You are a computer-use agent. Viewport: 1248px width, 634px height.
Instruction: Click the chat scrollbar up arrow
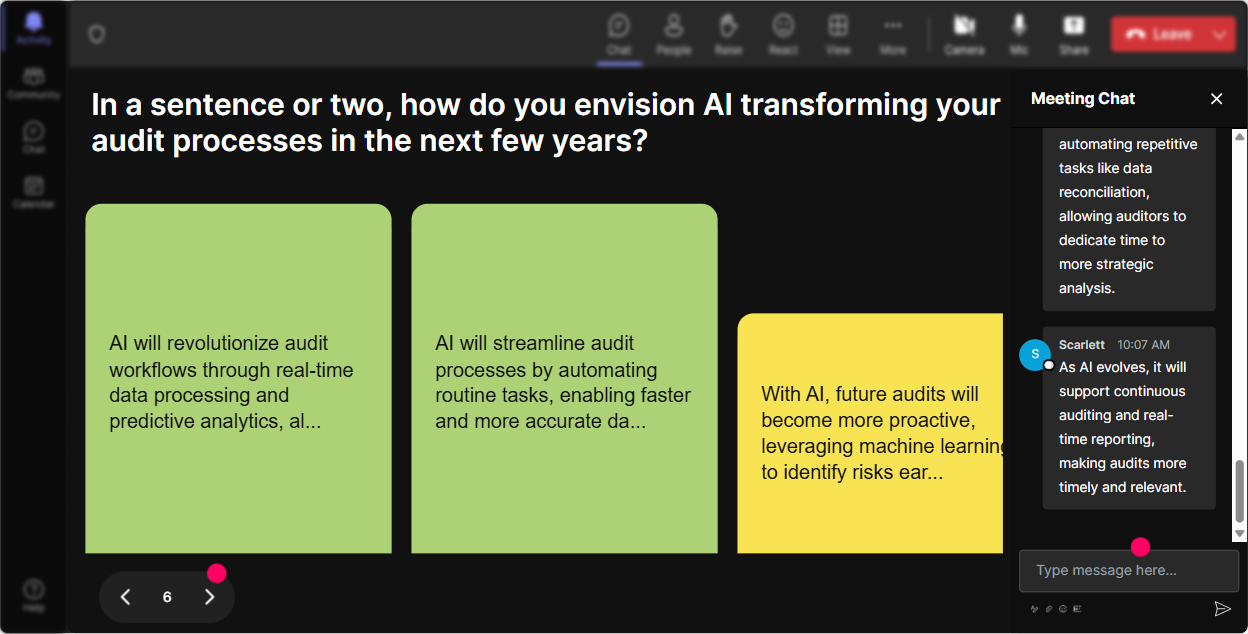pyautogui.click(x=1240, y=136)
